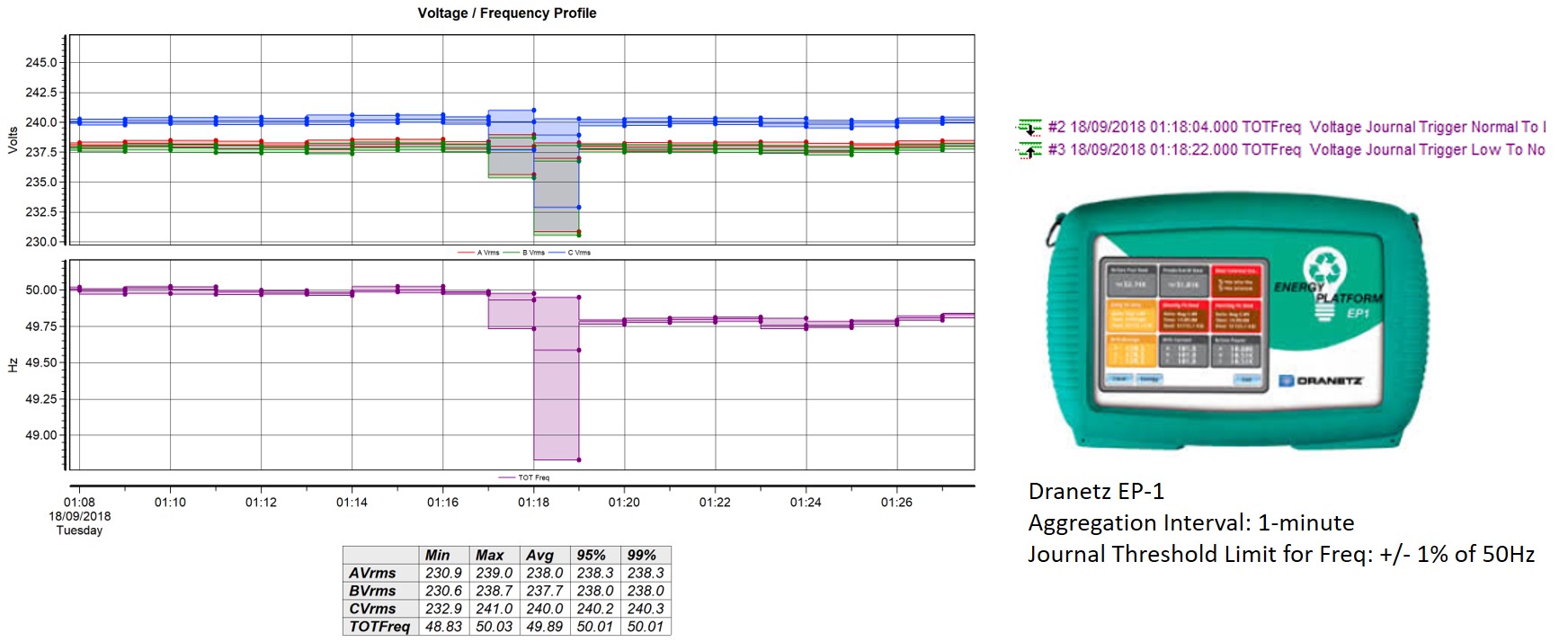Click the TOT Freq legend entry
Screen dimensions: 1568x642
(524, 477)
